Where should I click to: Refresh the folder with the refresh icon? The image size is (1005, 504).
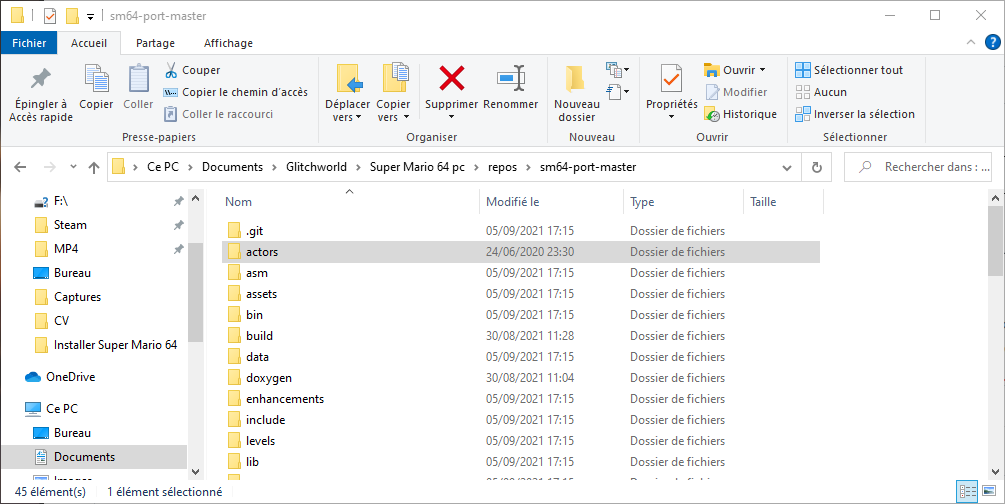(x=817, y=167)
